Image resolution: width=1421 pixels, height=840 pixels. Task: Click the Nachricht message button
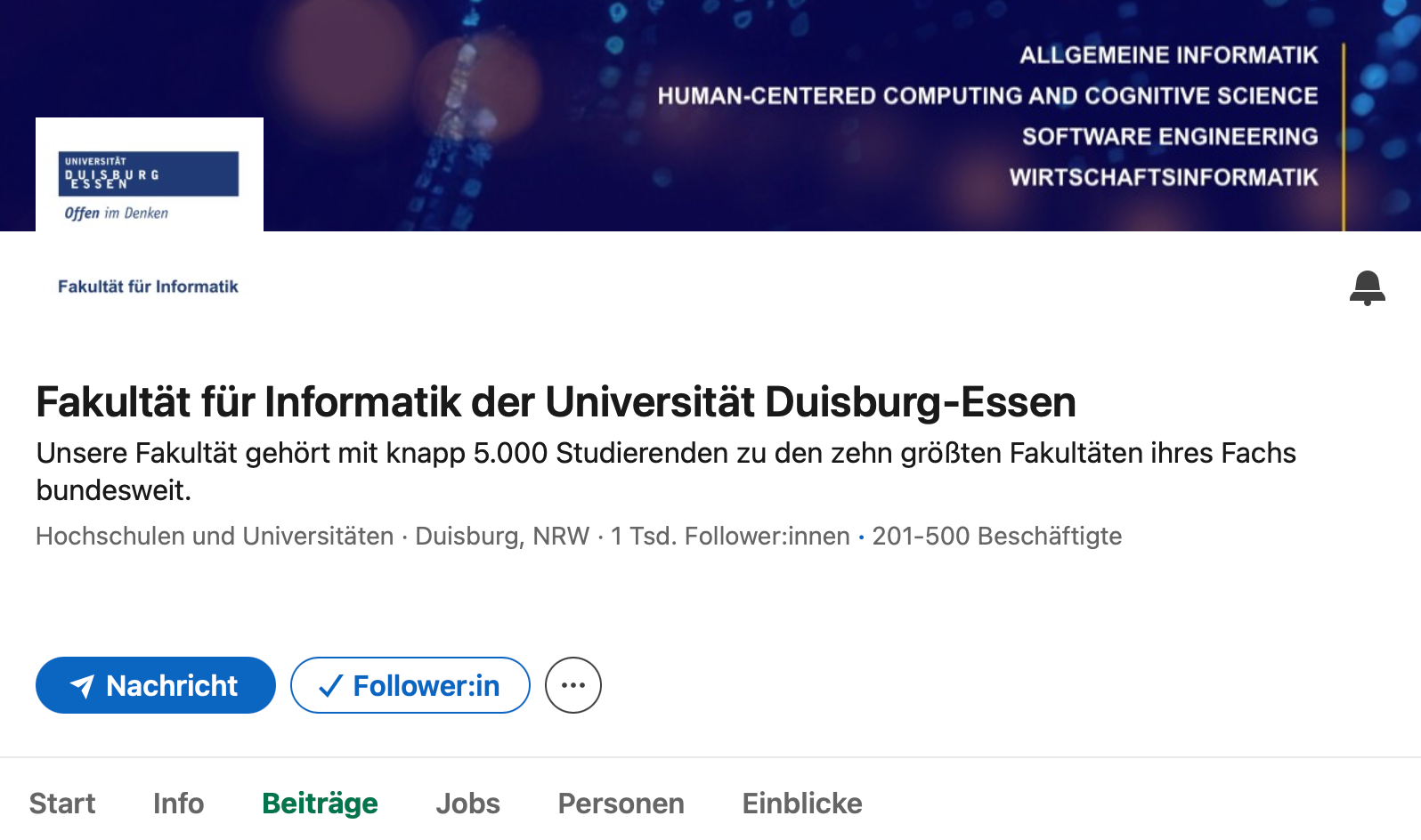click(x=156, y=685)
